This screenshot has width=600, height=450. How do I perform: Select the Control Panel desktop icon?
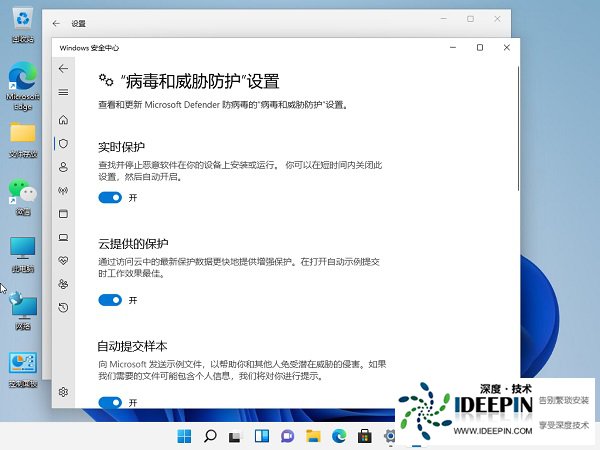coord(23,370)
